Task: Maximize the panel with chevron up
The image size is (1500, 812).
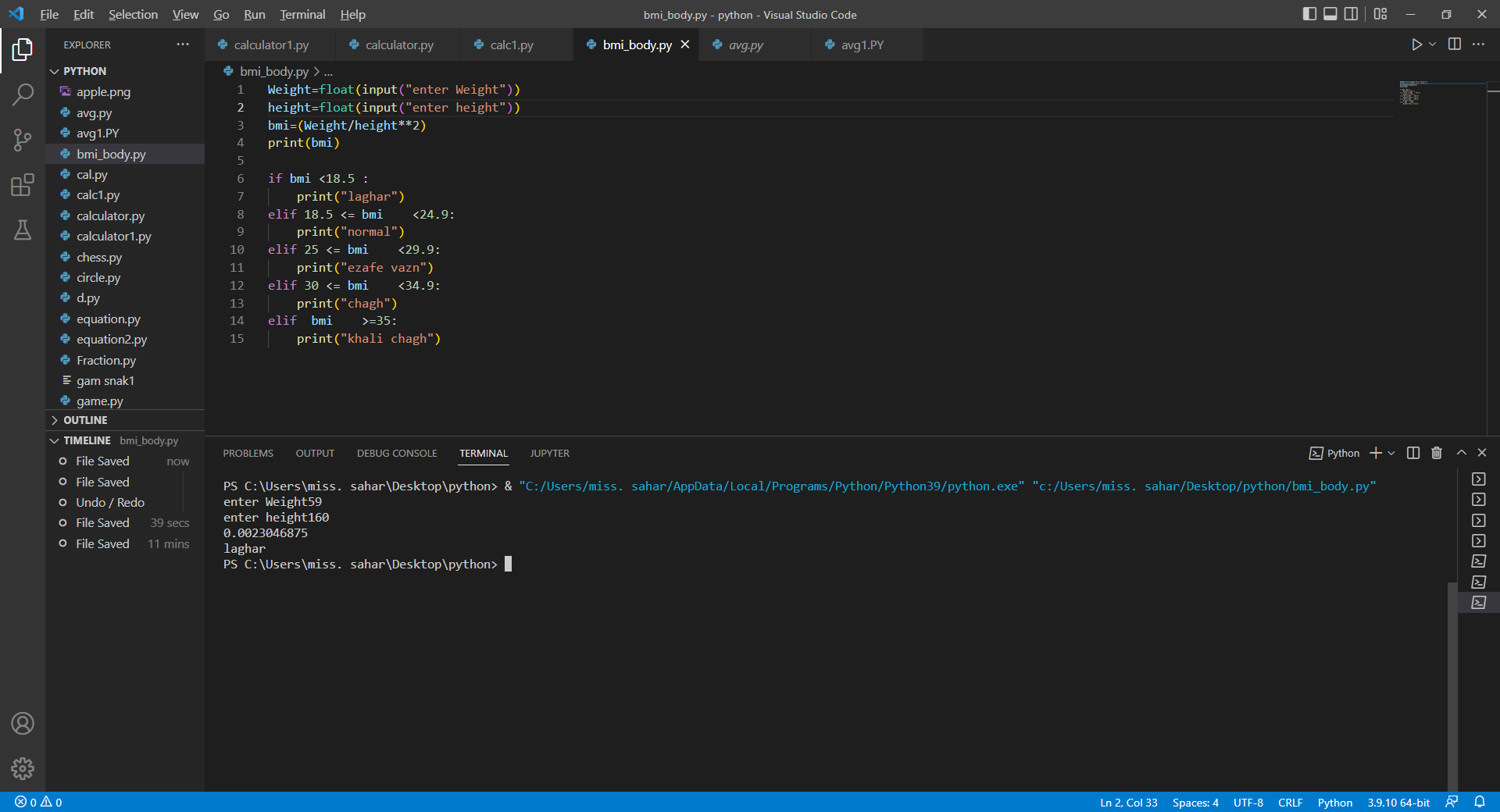Action: click(1459, 453)
